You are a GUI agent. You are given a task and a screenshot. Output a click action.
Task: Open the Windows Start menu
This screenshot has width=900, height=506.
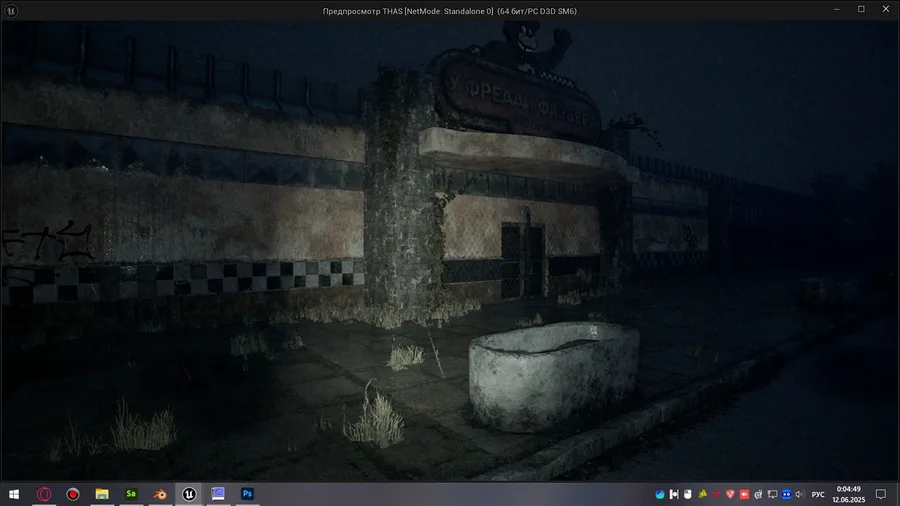click(14, 494)
